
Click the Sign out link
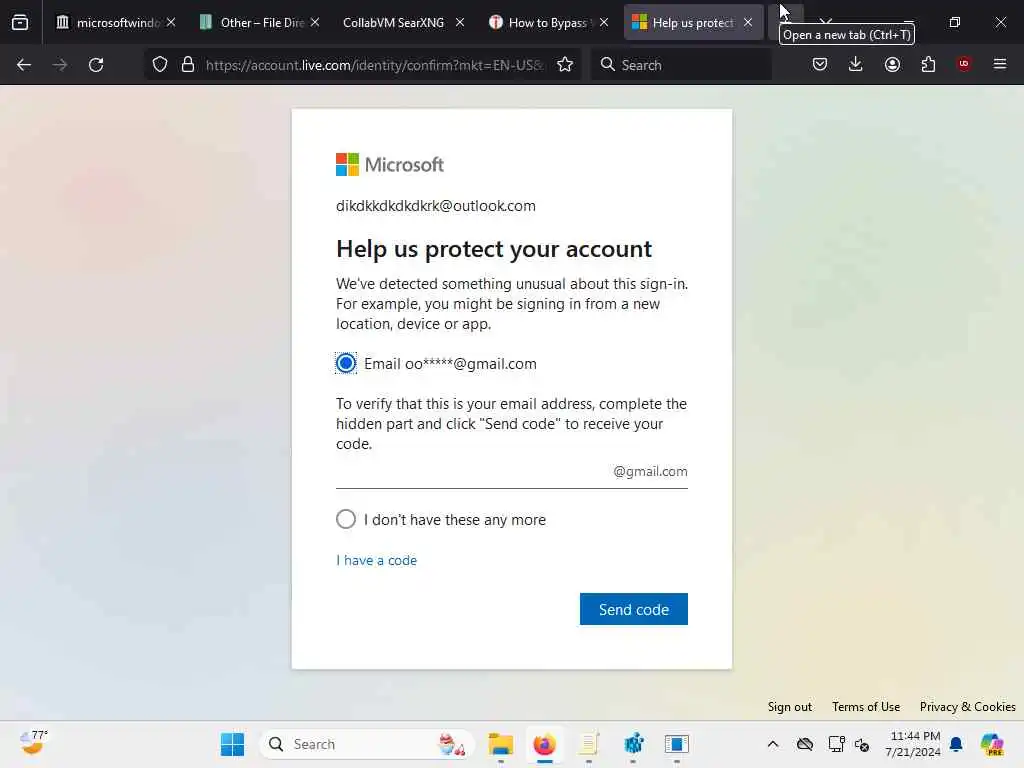pyautogui.click(x=790, y=707)
